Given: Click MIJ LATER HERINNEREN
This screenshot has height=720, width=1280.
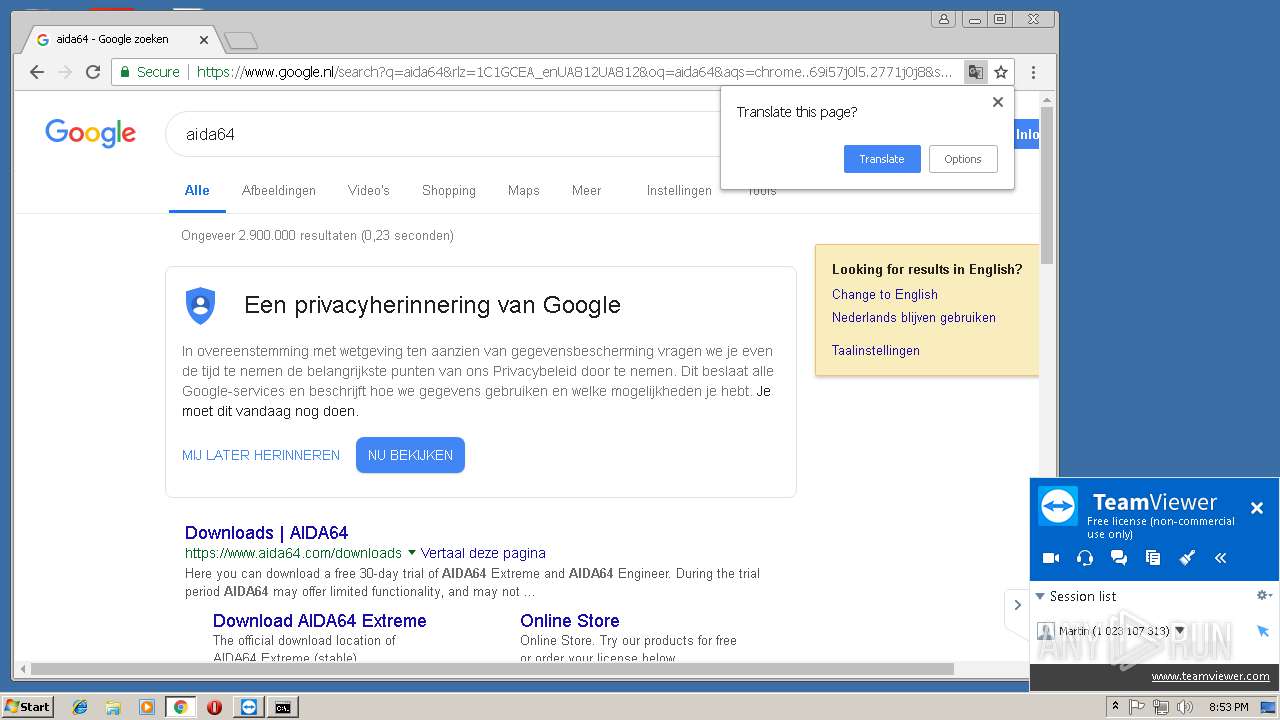Looking at the screenshot, I should click(x=261, y=455).
